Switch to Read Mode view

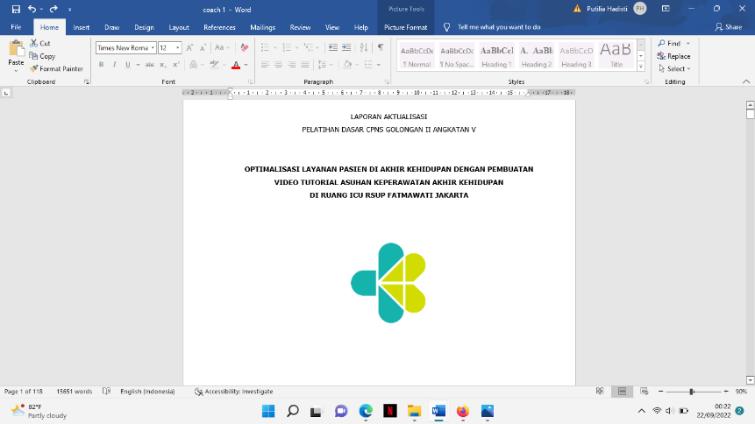tap(599, 391)
